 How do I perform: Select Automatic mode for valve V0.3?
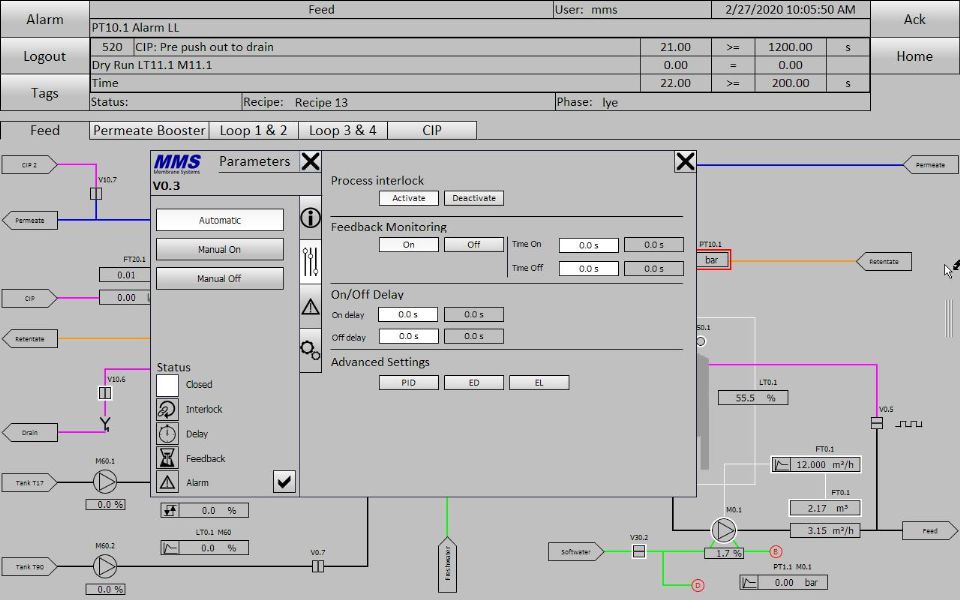coord(220,220)
